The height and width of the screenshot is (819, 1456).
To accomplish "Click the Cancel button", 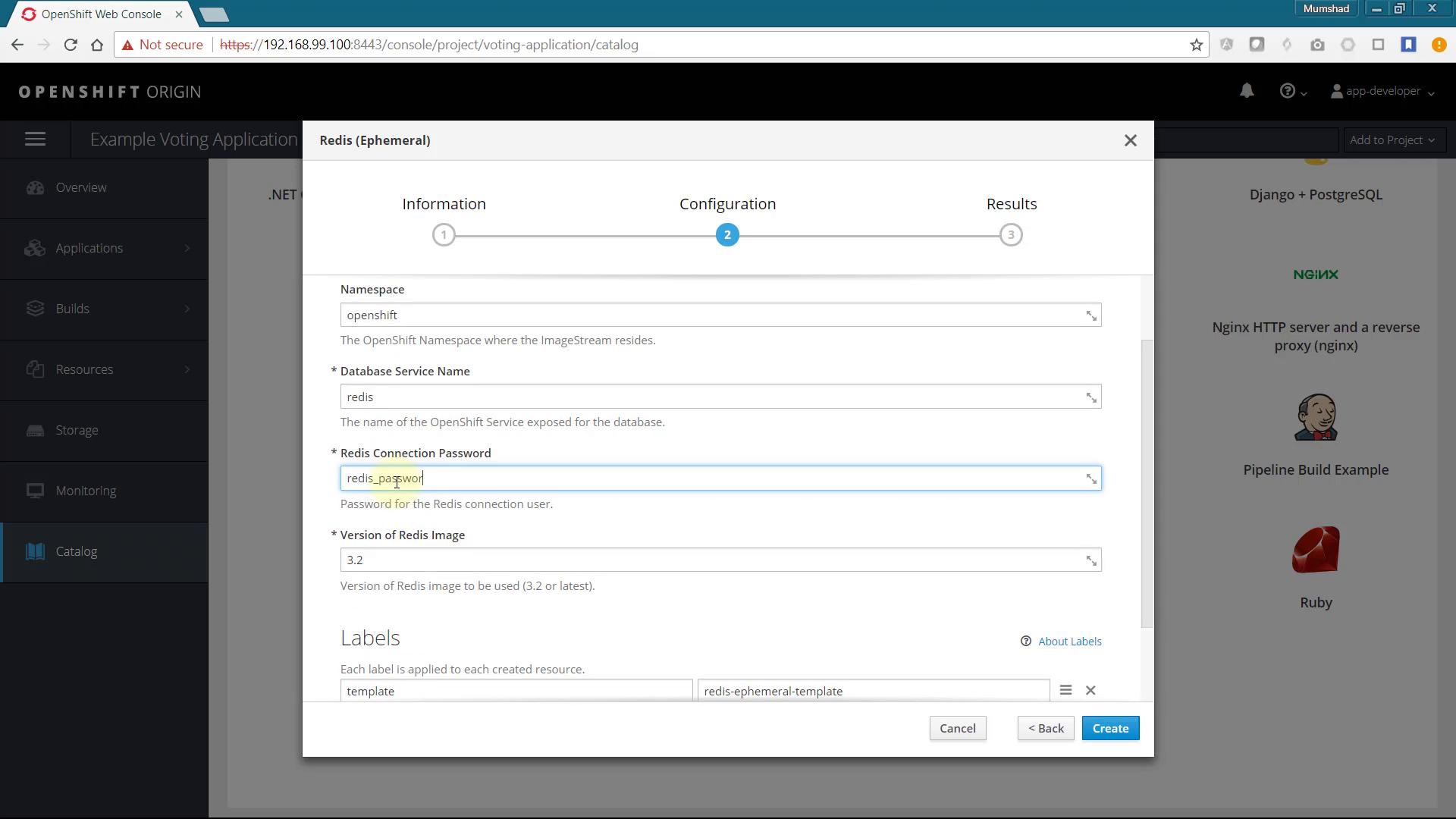I will [958, 729].
